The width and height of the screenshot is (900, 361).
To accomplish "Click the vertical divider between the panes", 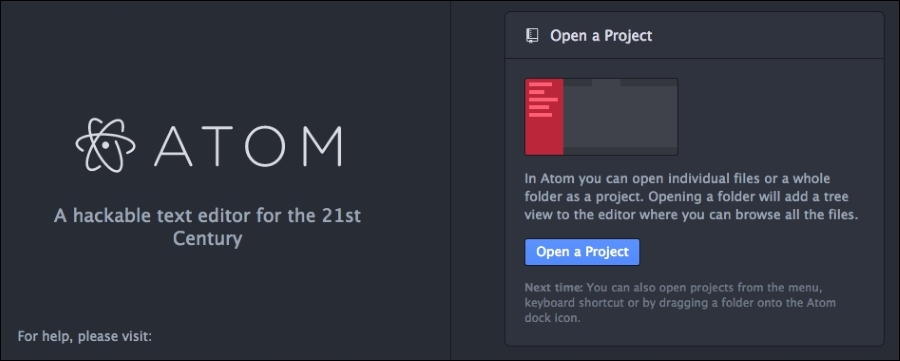I will point(451,180).
